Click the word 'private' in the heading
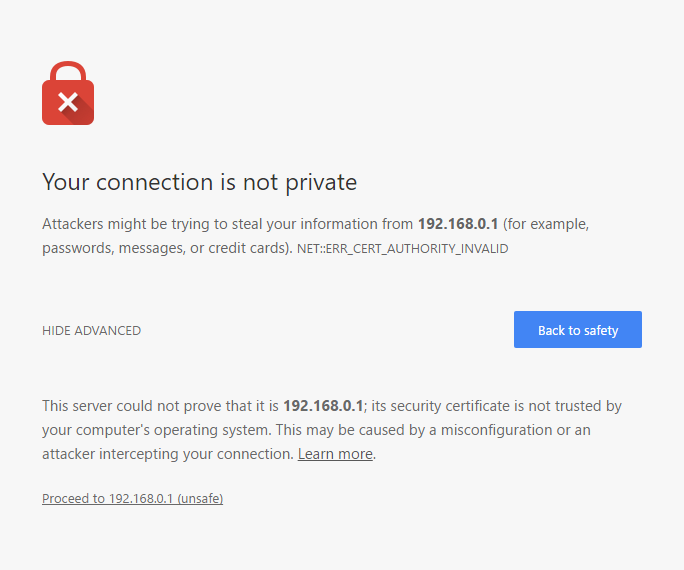The width and height of the screenshot is (684, 570). (323, 182)
